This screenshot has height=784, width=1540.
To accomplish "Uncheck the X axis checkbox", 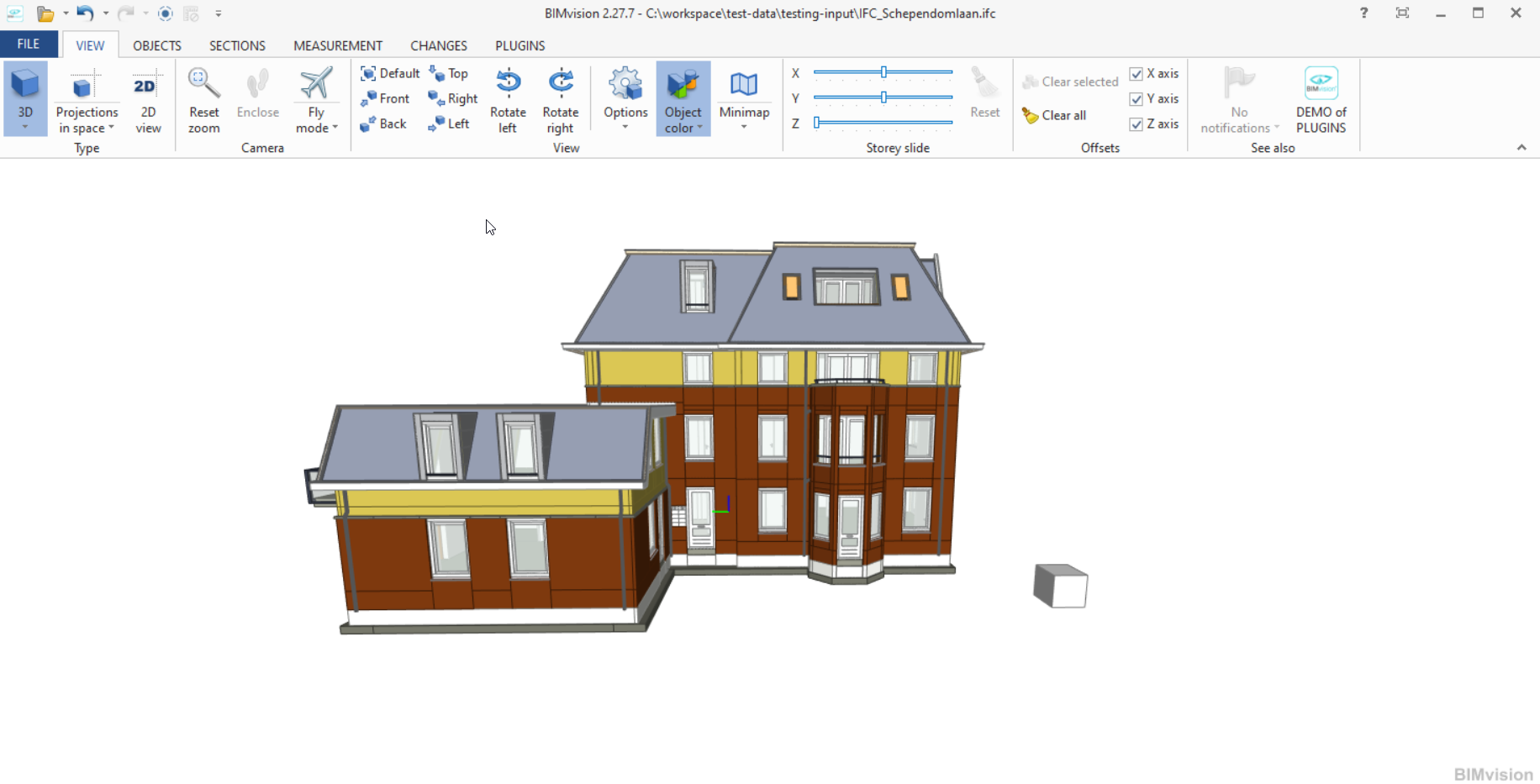I will 1137,74.
